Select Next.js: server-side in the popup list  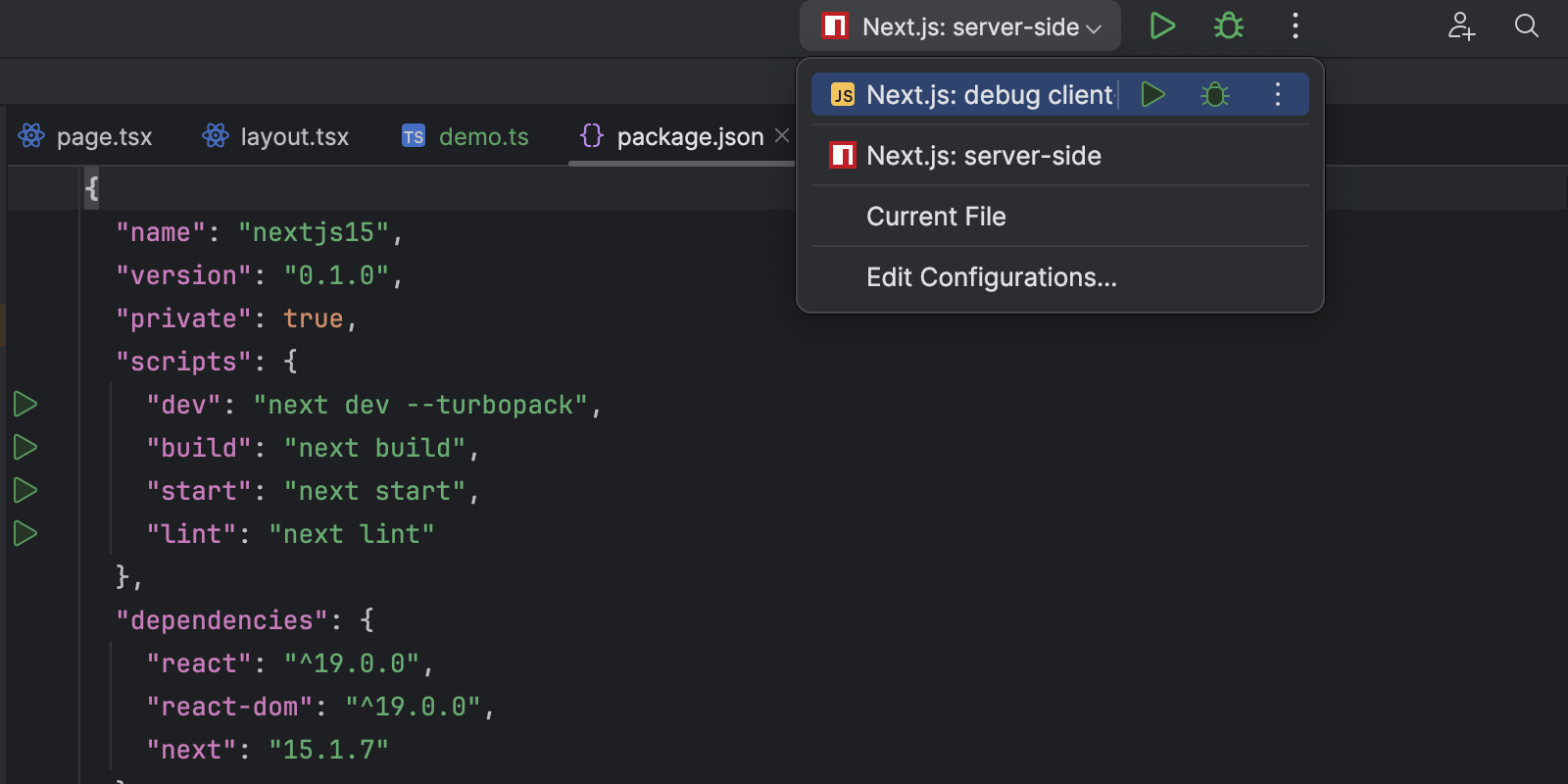coord(984,156)
